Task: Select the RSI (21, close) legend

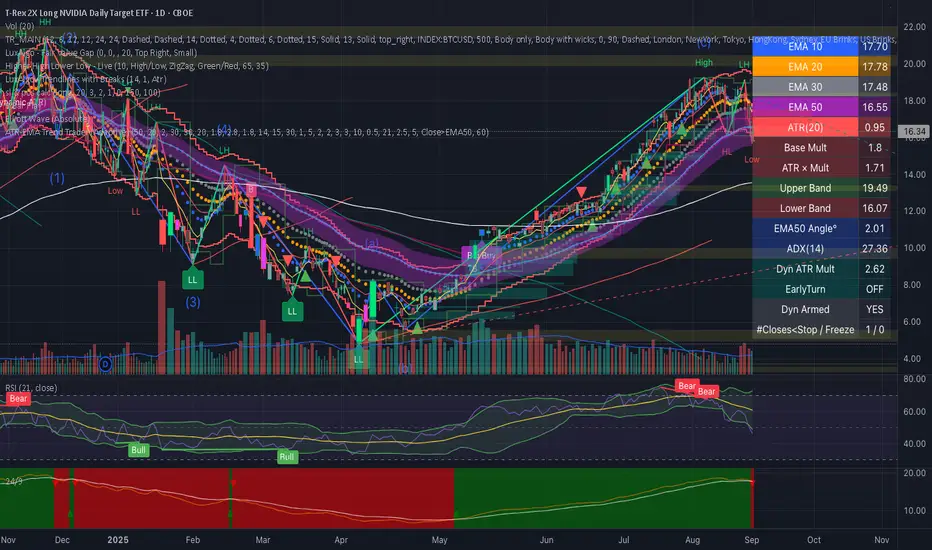Action: coord(32,388)
